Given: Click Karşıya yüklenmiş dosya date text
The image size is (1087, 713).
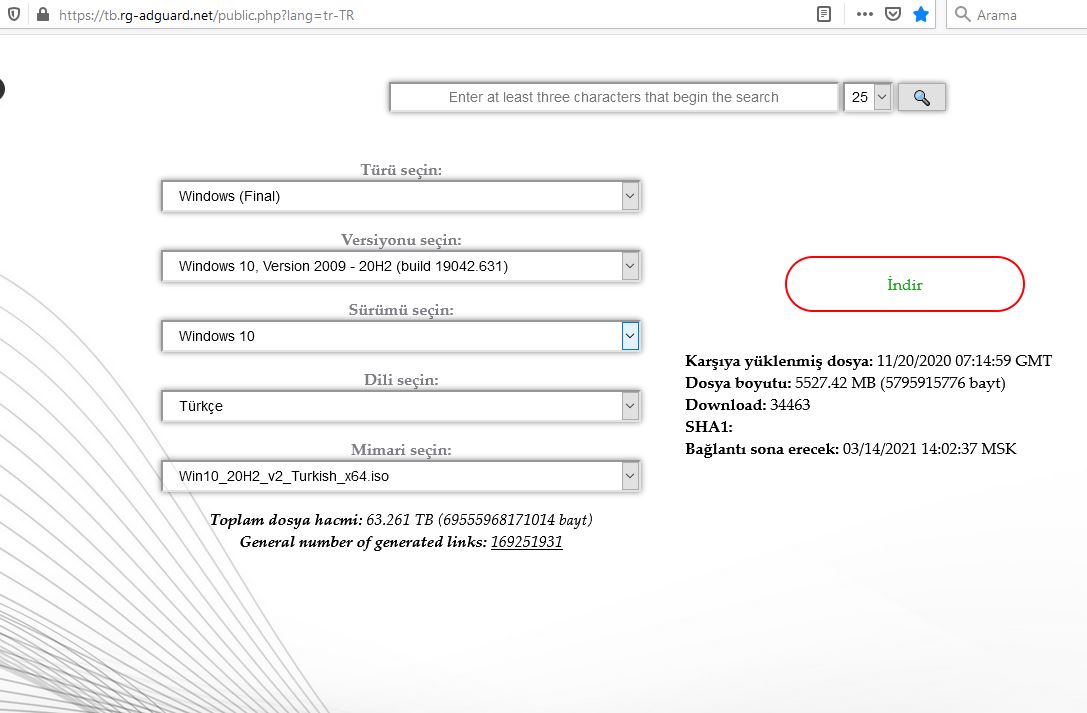Looking at the screenshot, I should click(x=868, y=361).
